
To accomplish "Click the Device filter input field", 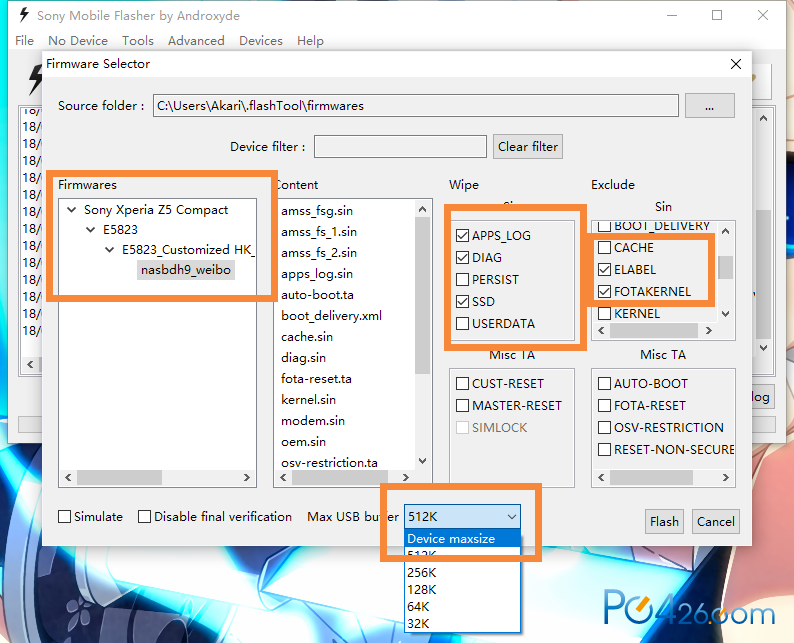I will (400, 146).
